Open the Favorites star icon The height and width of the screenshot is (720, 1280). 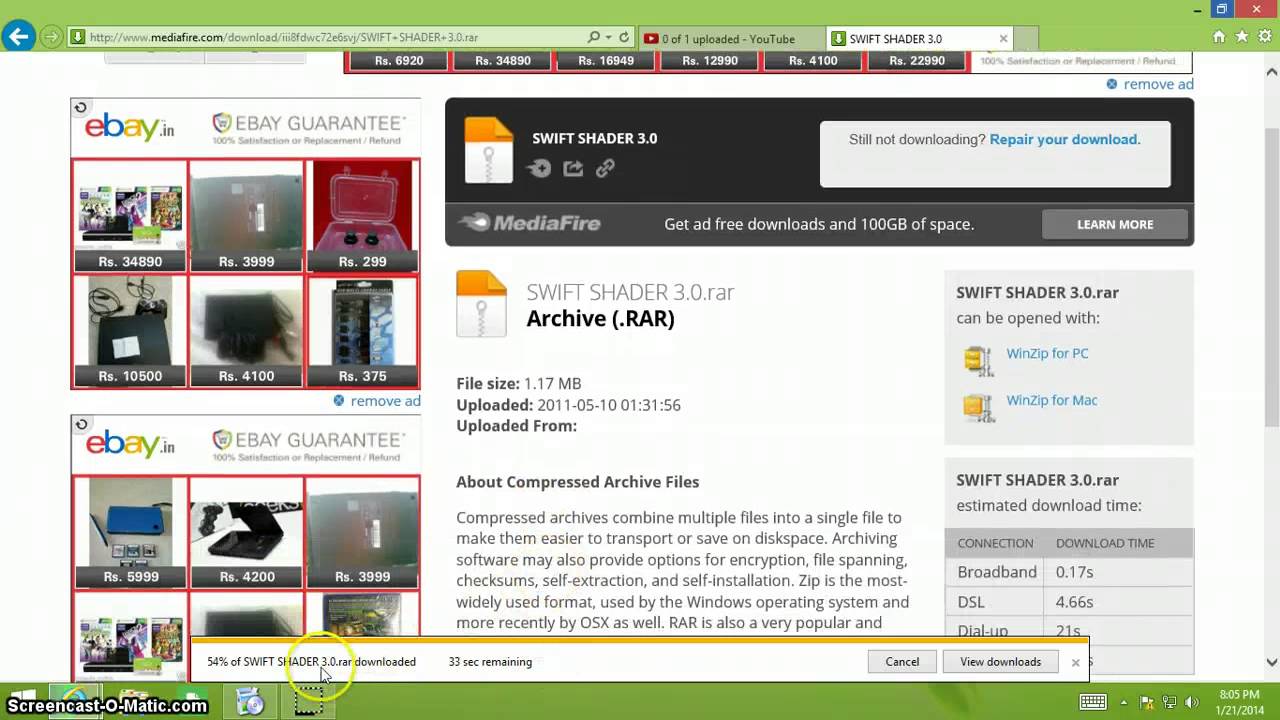click(x=1241, y=37)
